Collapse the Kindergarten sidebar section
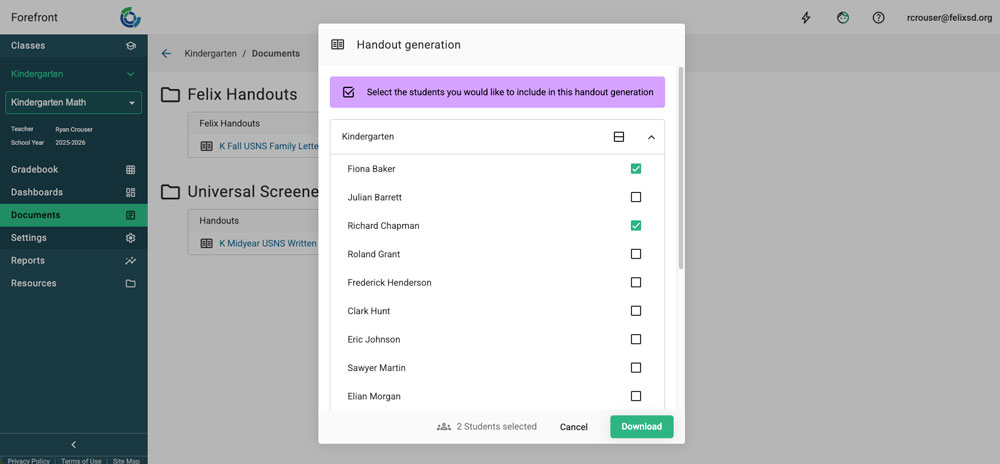This screenshot has height=464, width=1000. point(130,75)
